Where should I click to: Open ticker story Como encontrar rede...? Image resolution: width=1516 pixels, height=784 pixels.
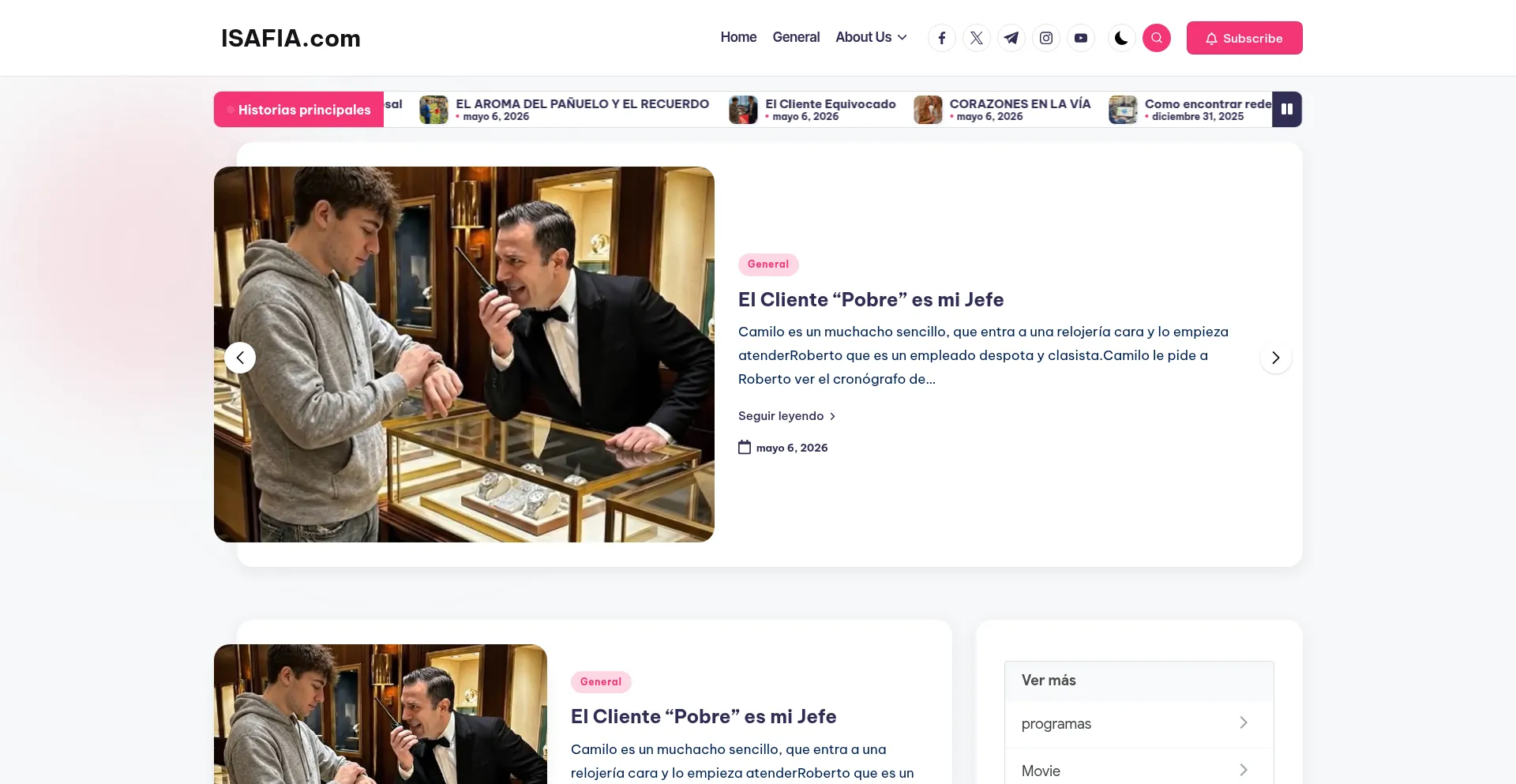[x=1208, y=103]
